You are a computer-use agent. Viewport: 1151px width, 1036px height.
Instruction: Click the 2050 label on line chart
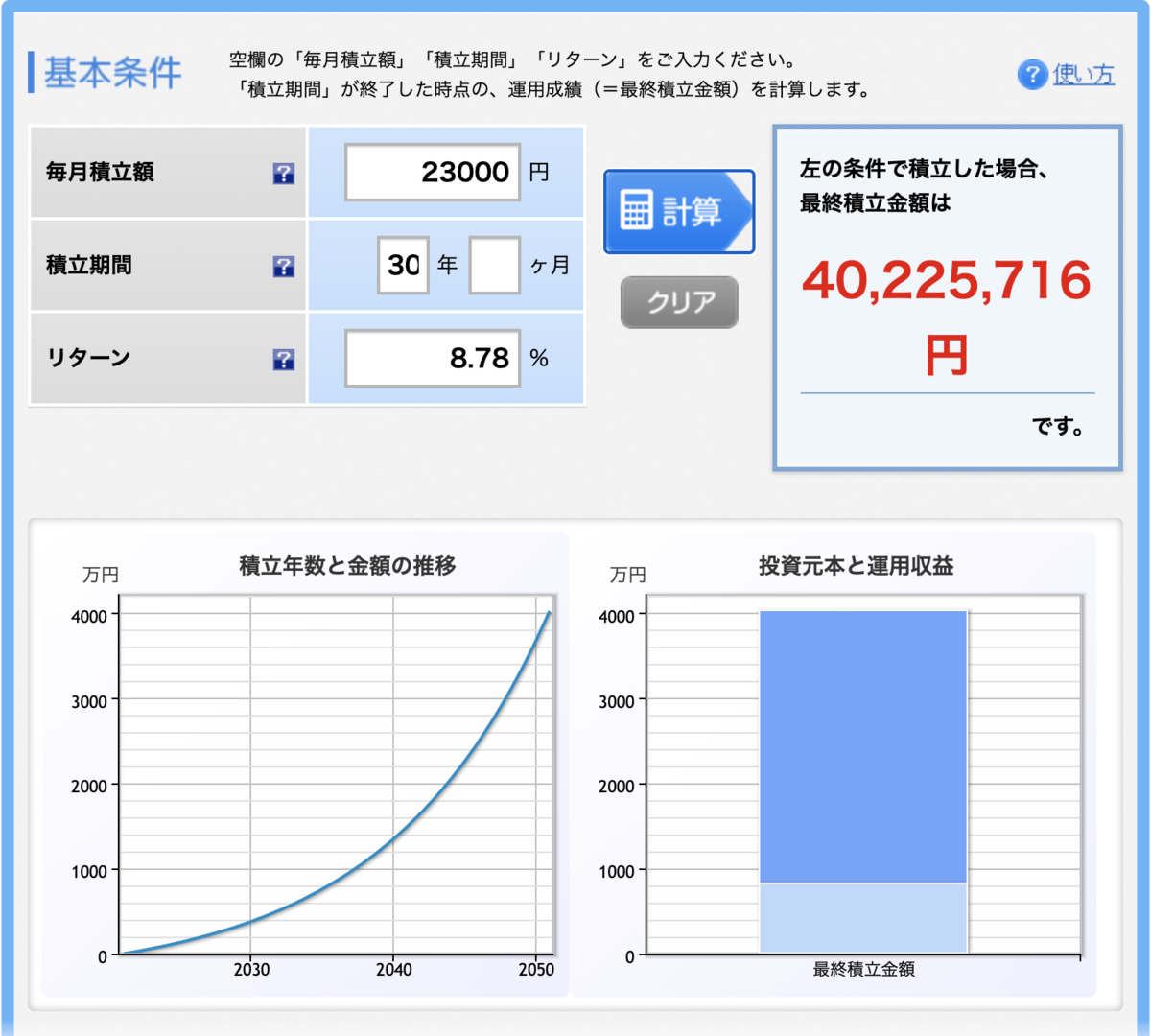(x=536, y=970)
